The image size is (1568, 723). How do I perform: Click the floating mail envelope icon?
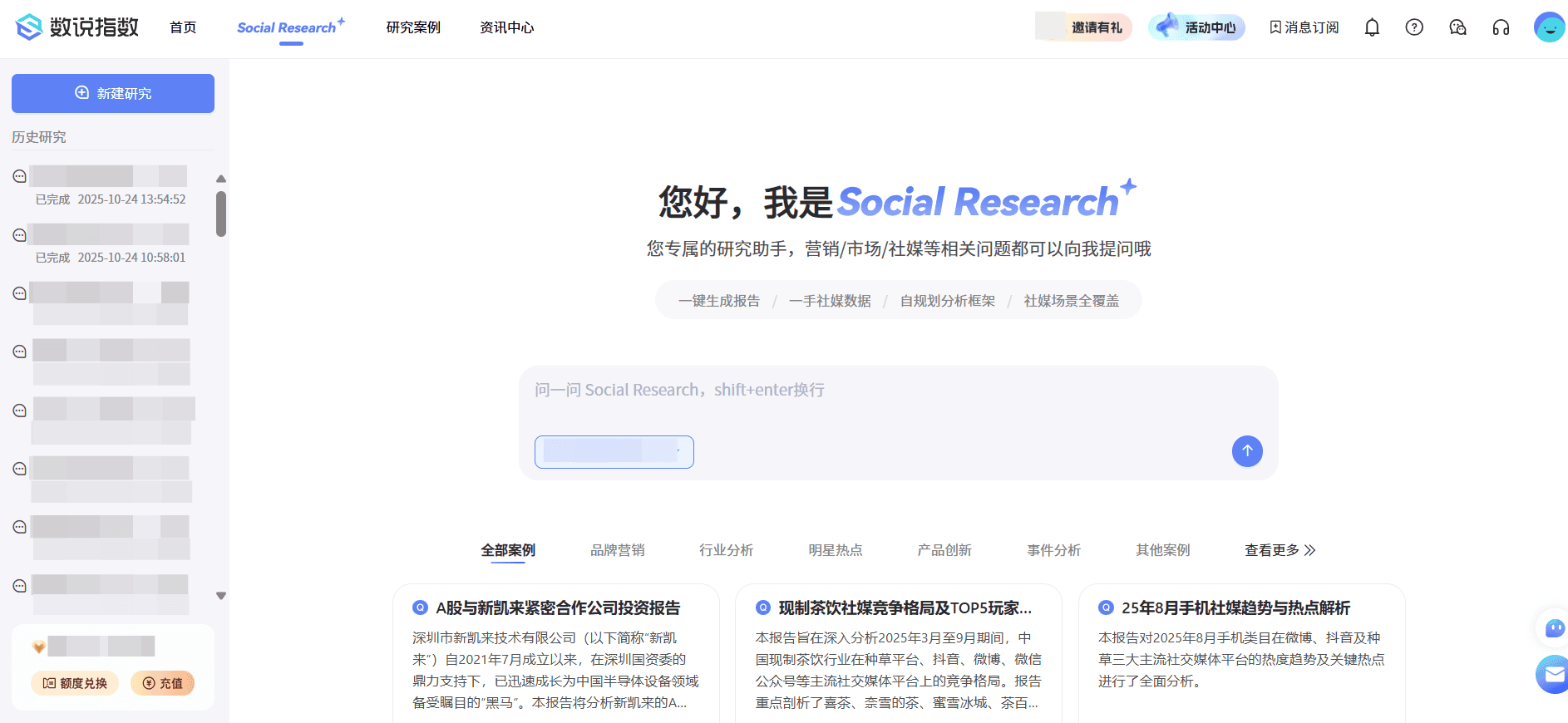click(1553, 674)
